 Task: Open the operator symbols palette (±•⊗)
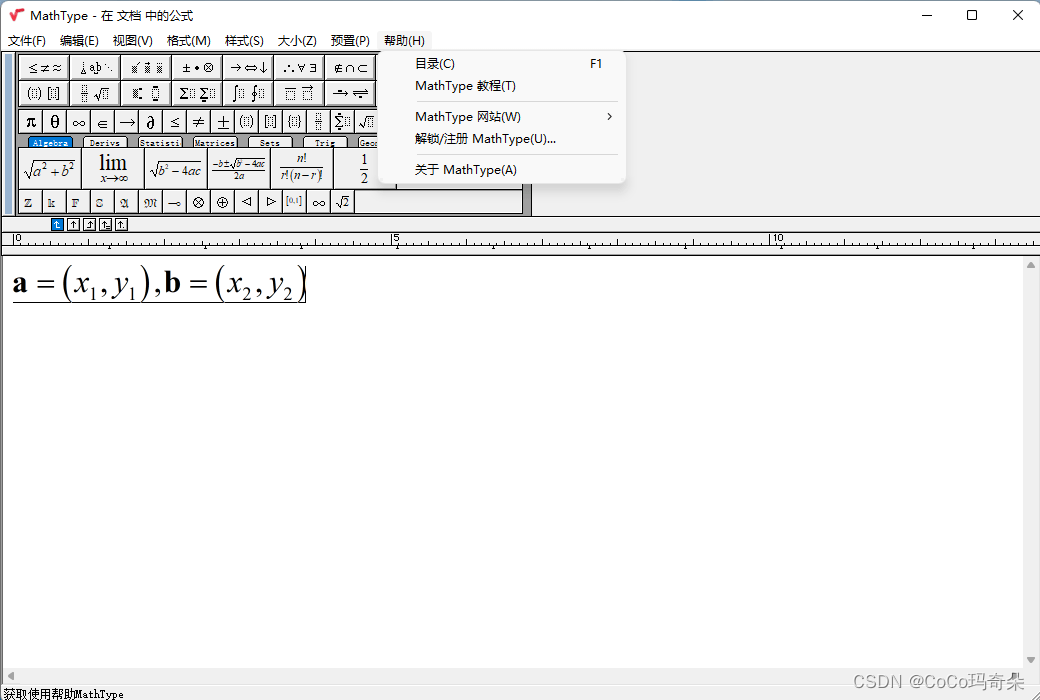(x=197, y=68)
